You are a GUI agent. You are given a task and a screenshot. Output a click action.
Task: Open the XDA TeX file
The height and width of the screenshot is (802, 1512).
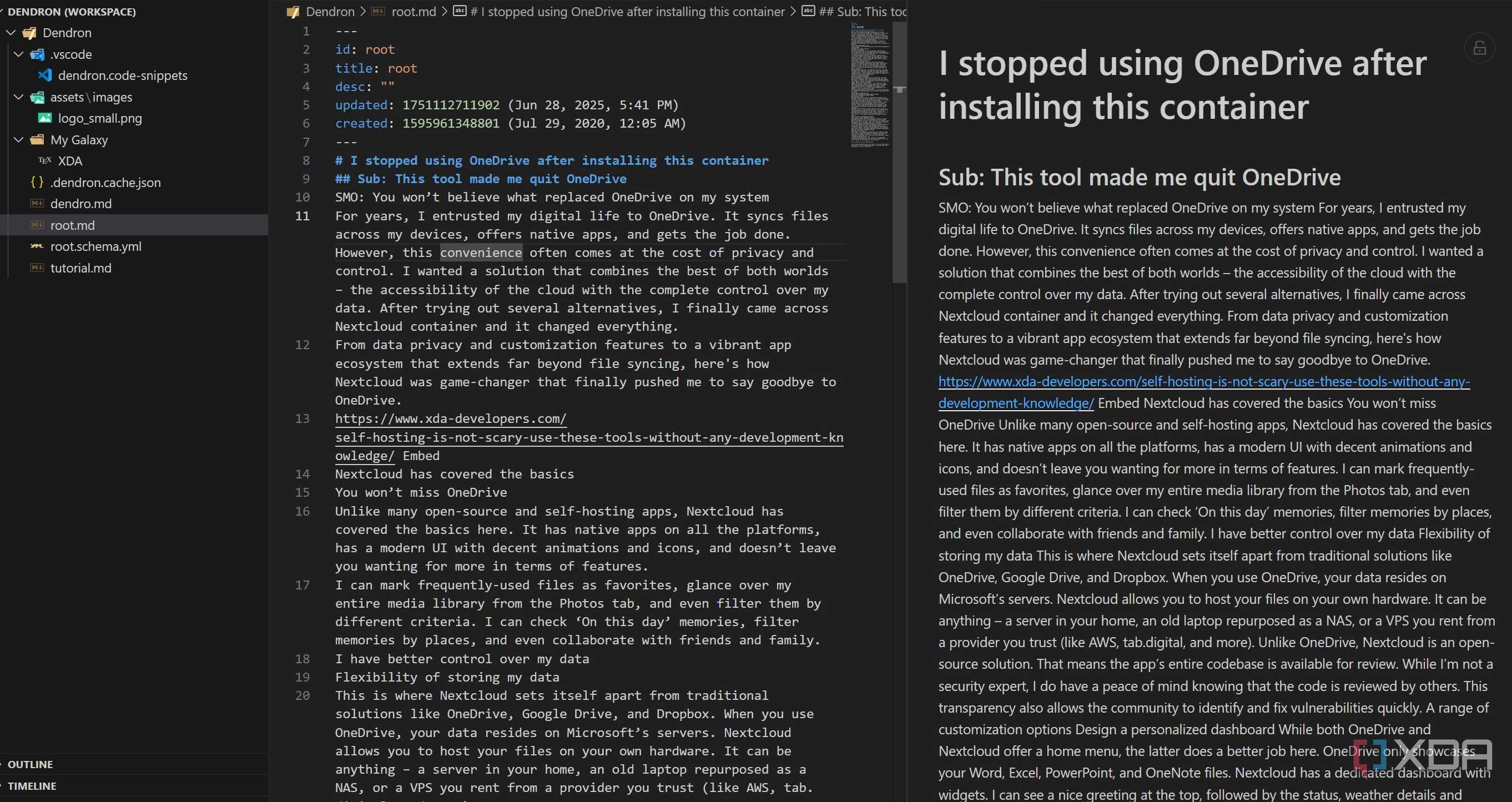pyautogui.click(x=70, y=161)
